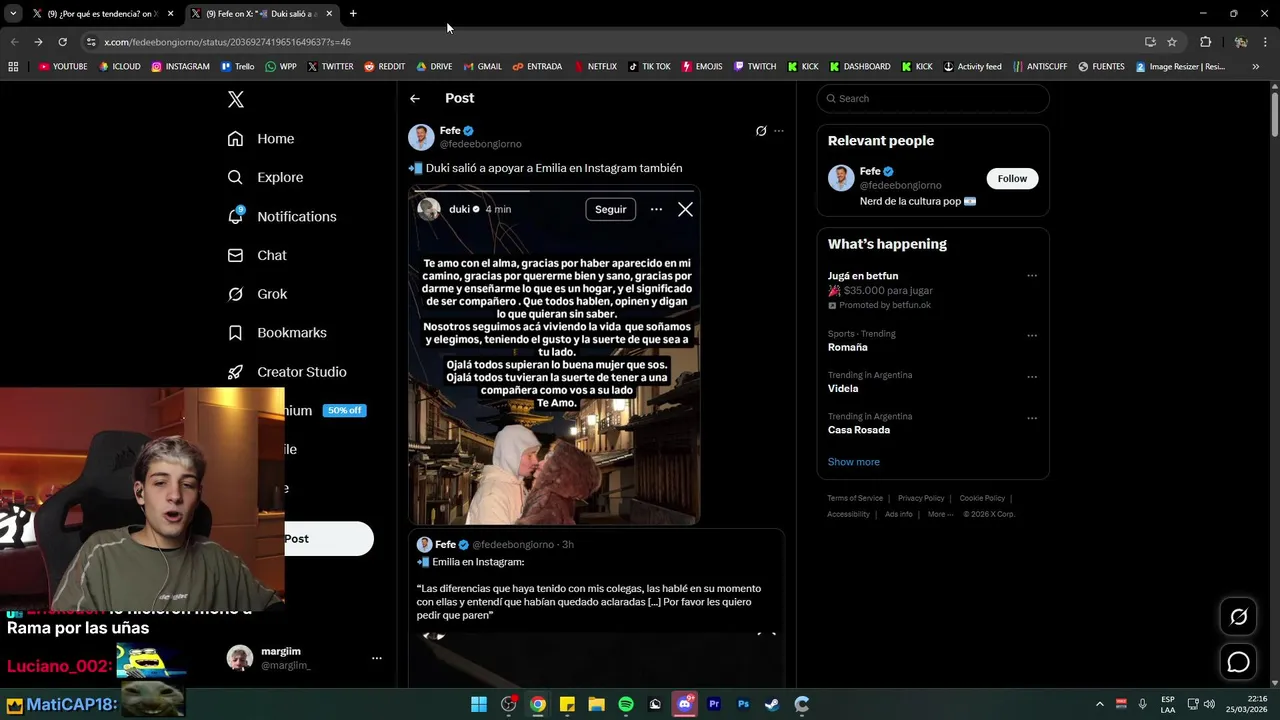Click Grok icon on Fefe's post
The height and width of the screenshot is (720, 1280).
761,131
